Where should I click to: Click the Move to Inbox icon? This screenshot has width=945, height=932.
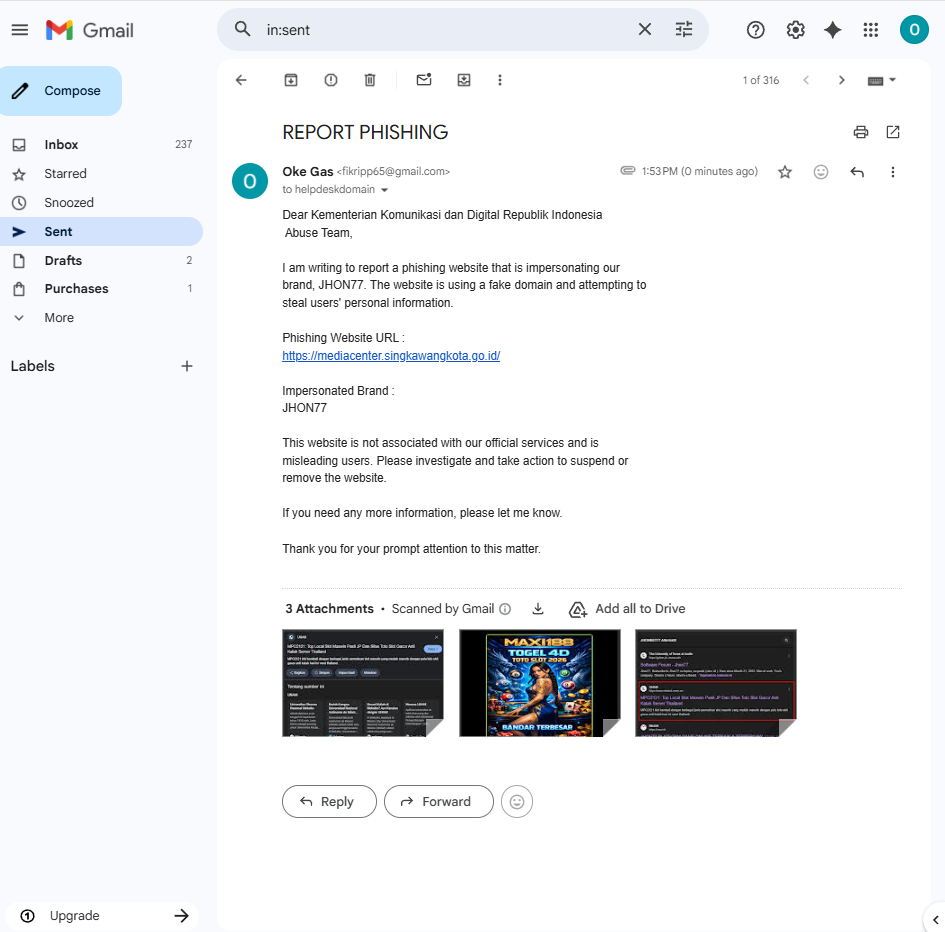tap(464, 80)
